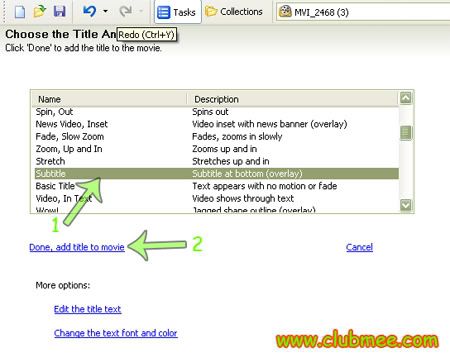The image size is (450, 362).
Task: Select the 'Subtitle' animation row
Action: (217, 173)
